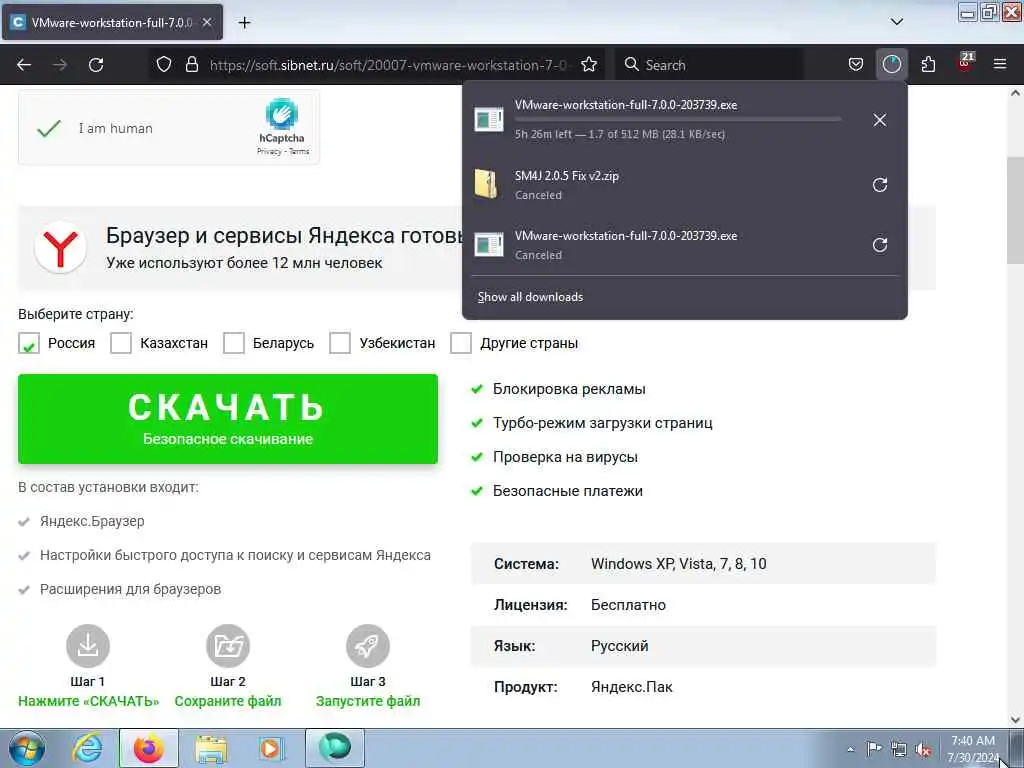Open a new browser tab

[244, 23]
